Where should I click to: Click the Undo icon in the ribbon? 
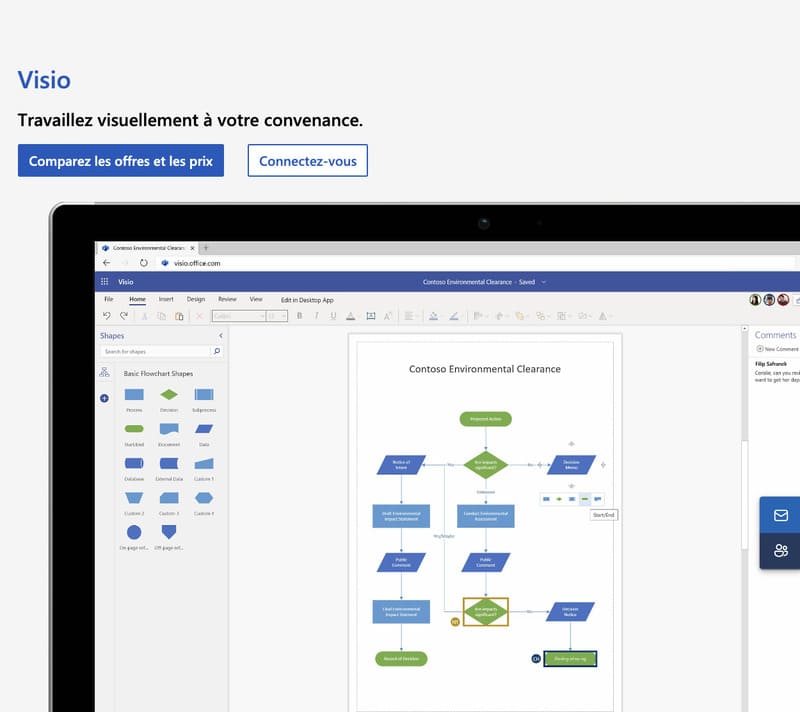107,316
